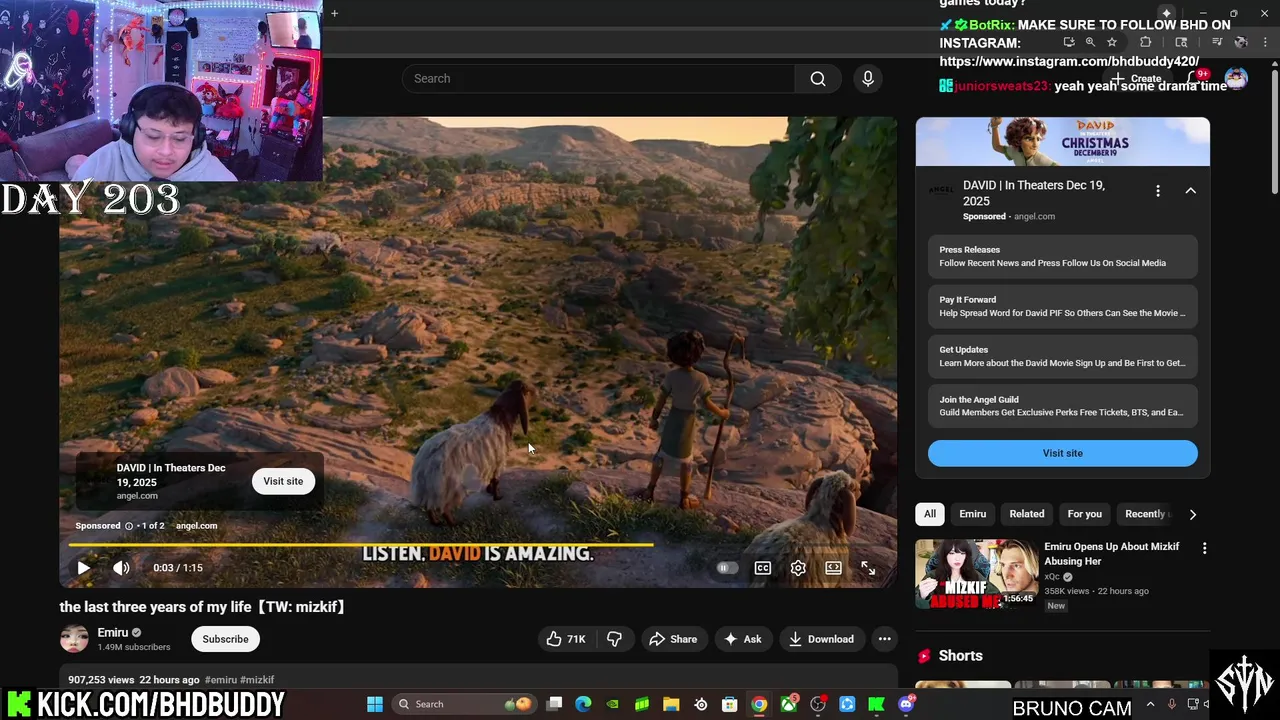This screenshot has height=720, width=1280.
Task: Open a new Chrome tab with plus
Action: coord(334,13)
